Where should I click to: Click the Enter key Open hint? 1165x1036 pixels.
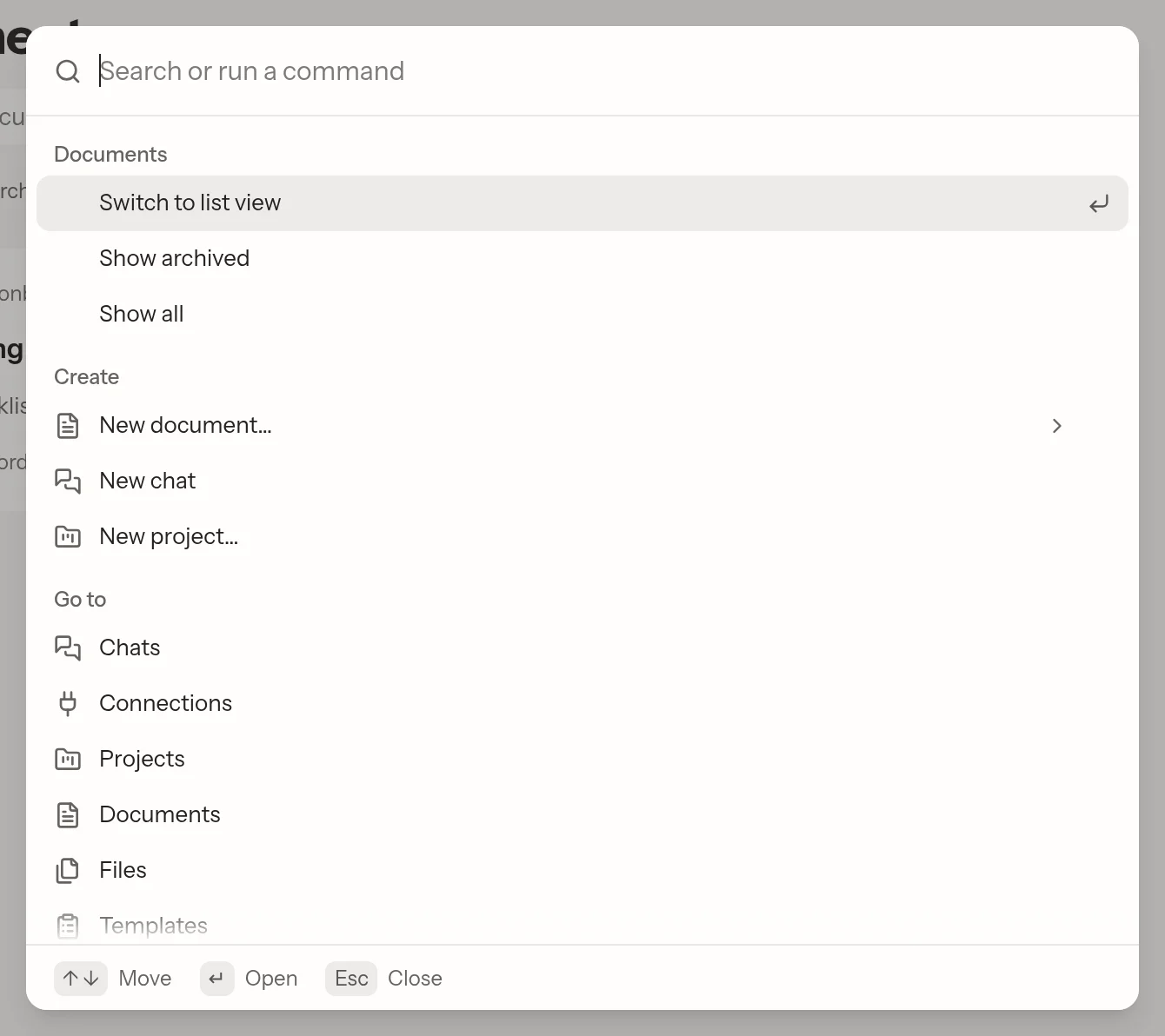pyautogui.click(x=217, y=979)
